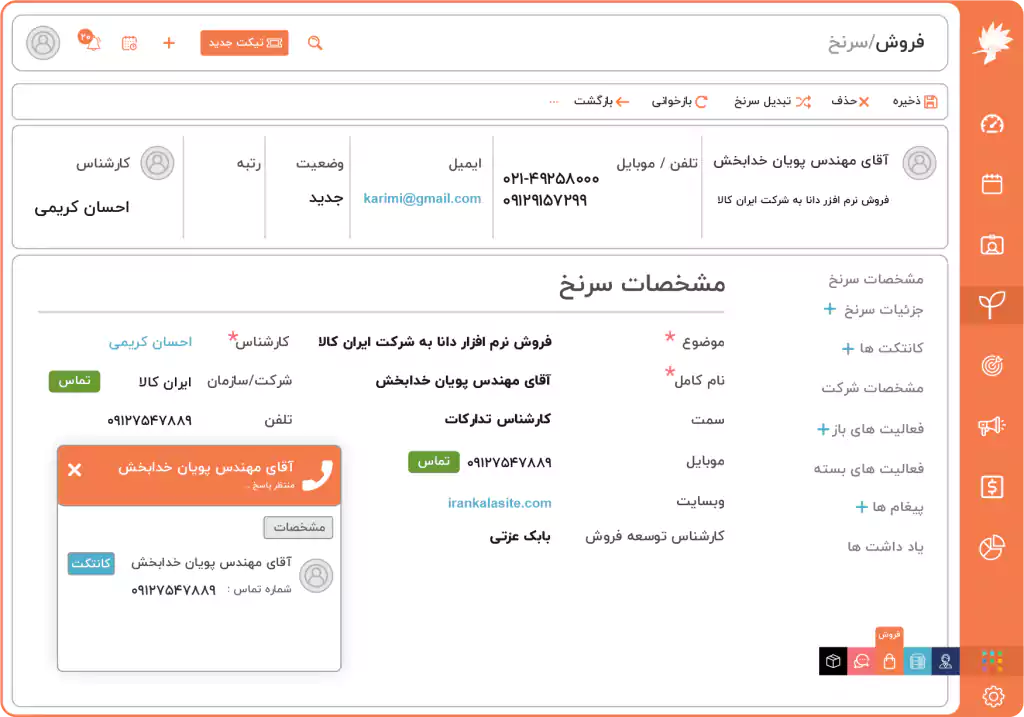Viewport: 1024px width, 717px height.
Task: Open the contacts ID-card icon in sidebar
Action: click(992, 244)
